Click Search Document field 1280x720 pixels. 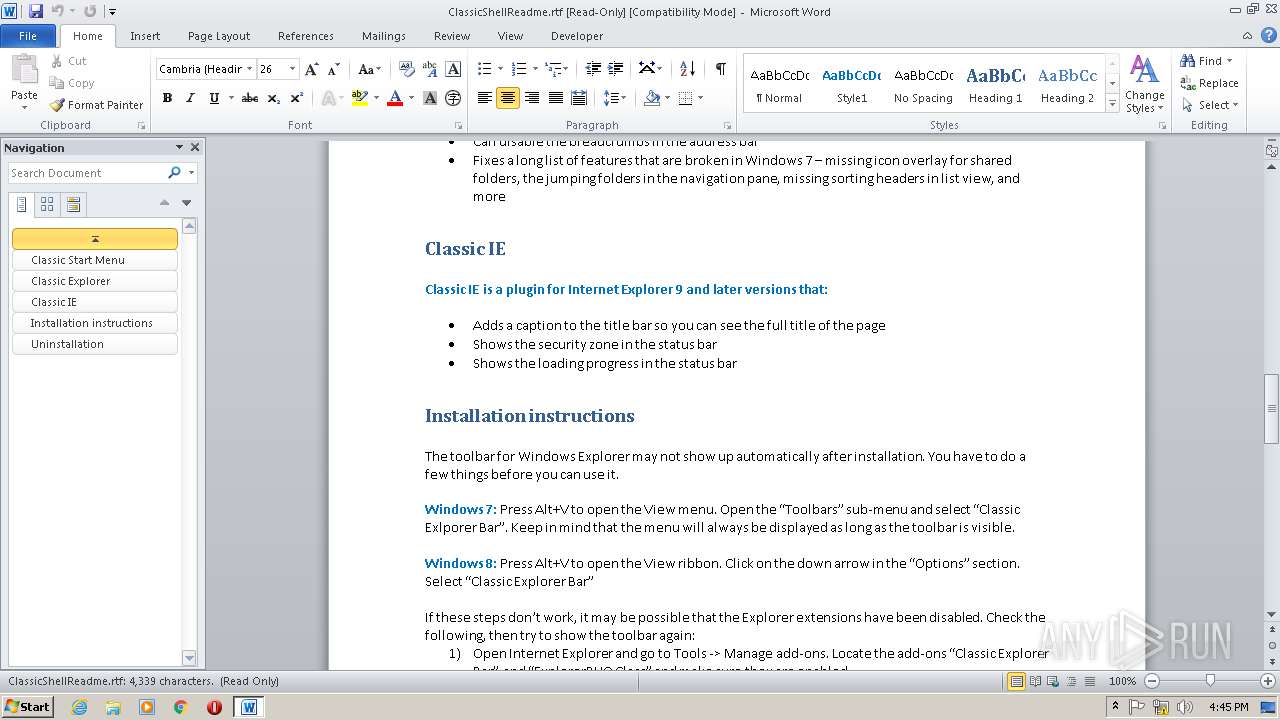88,173
